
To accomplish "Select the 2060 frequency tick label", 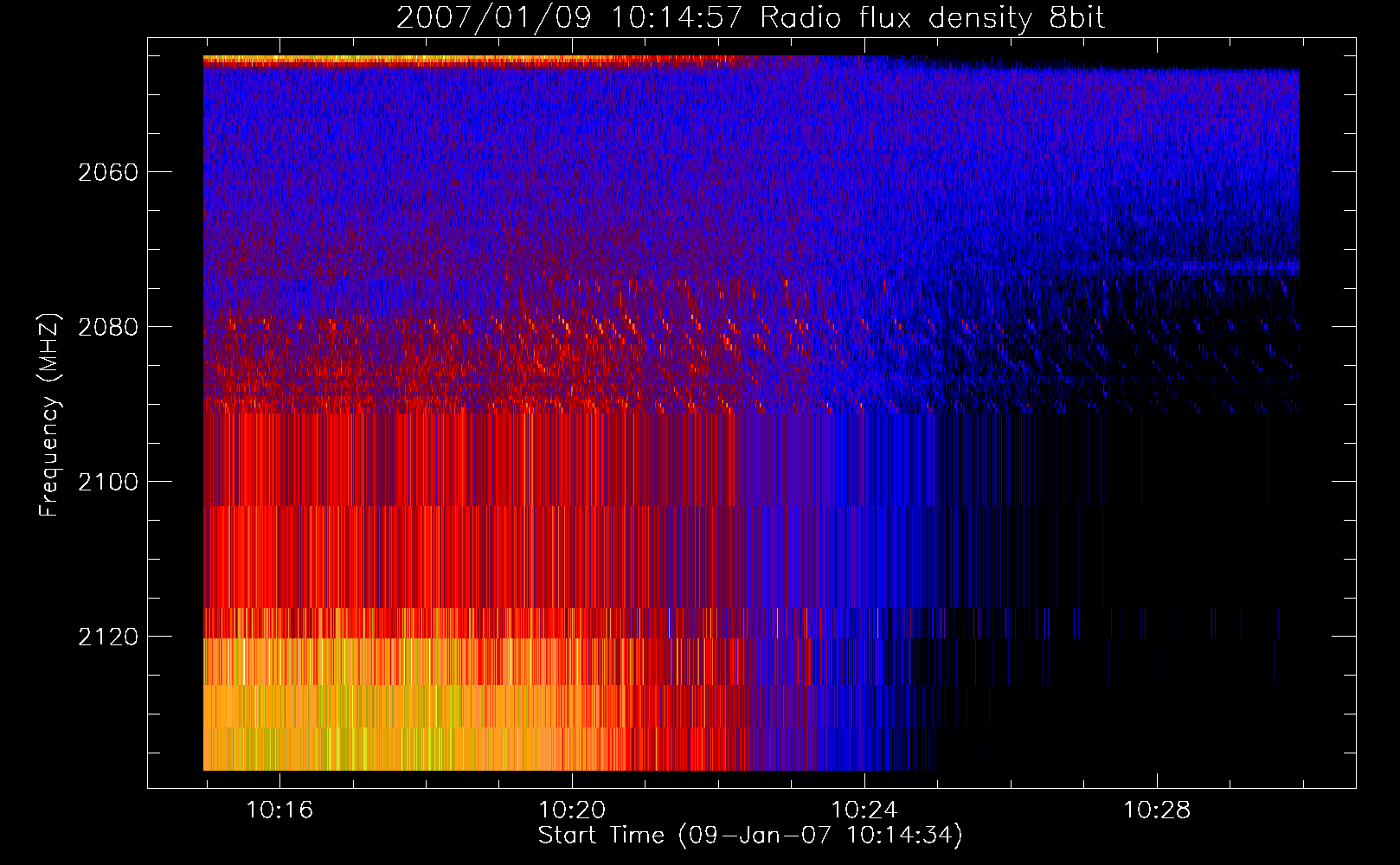I will [108, 172].
